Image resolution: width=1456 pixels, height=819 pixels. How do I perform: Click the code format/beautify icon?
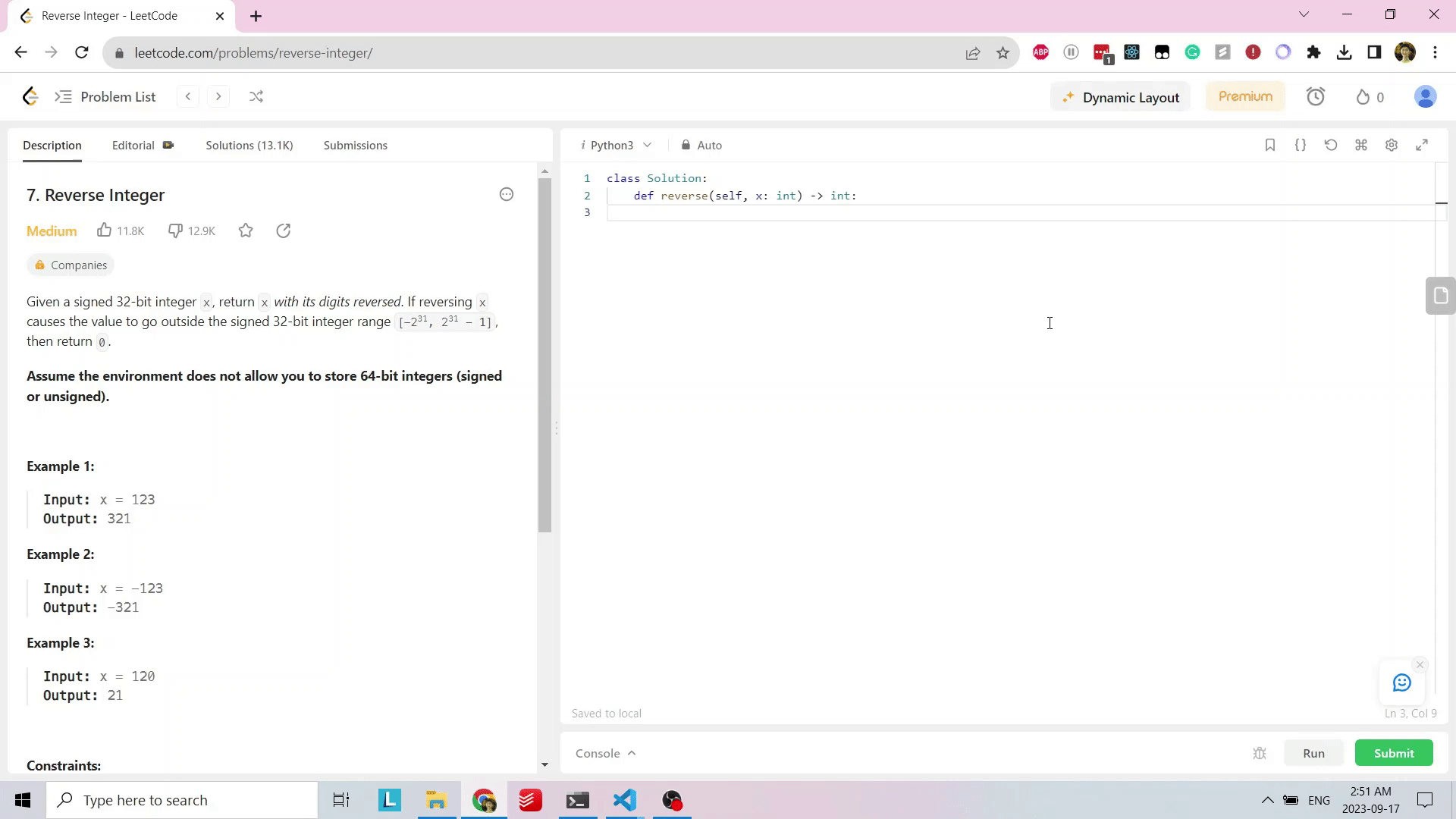point(1301,145)
